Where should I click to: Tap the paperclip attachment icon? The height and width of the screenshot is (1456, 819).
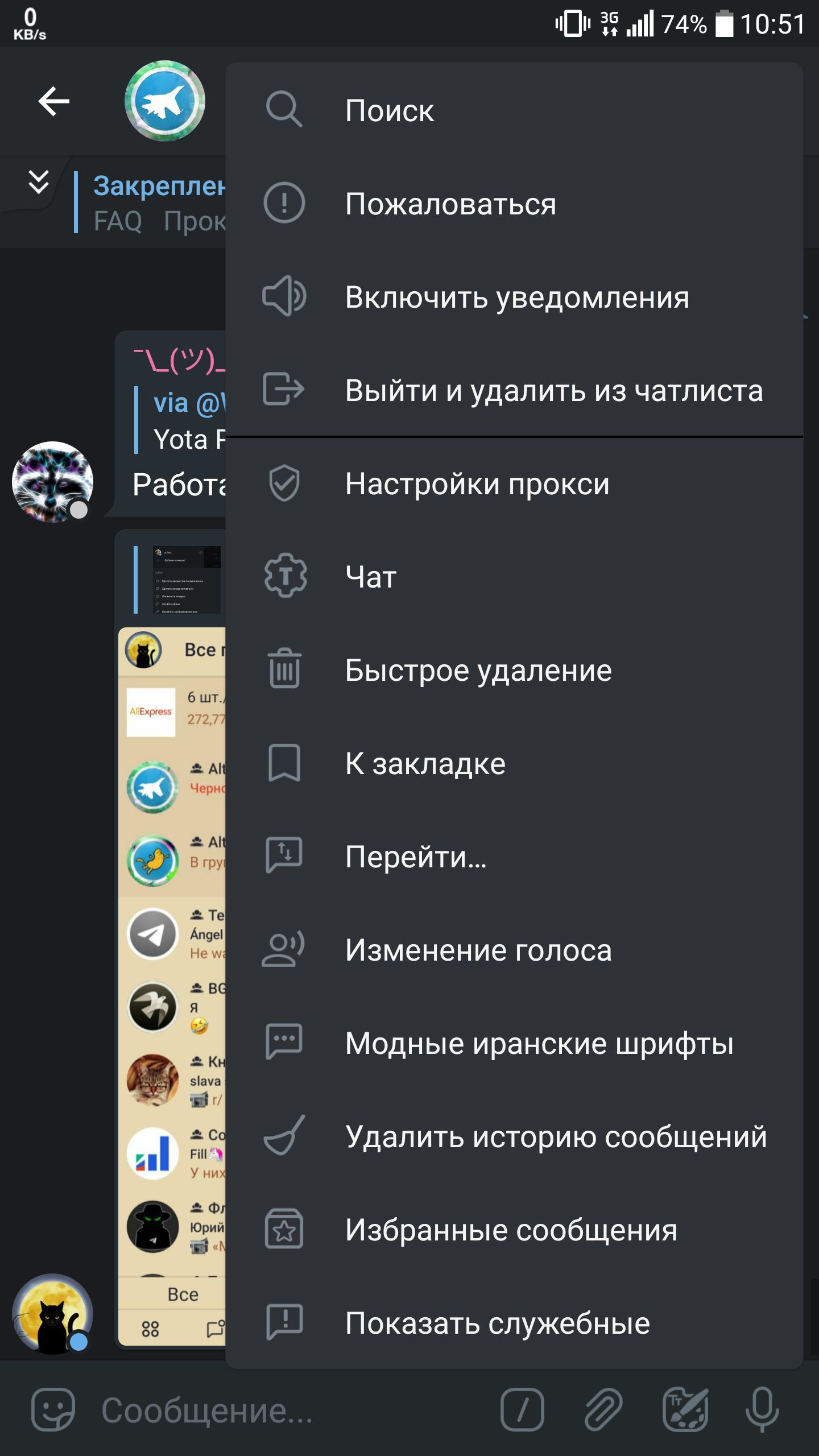(603, 1409)
